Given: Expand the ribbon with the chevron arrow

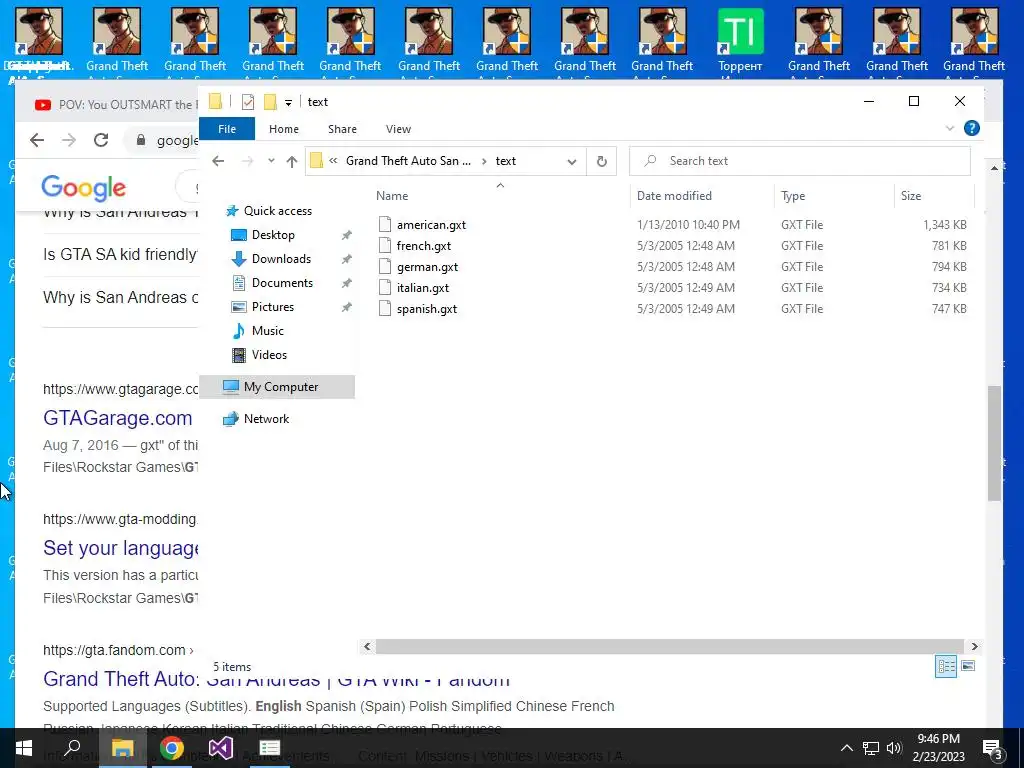Looking at the screenshot, I should (950, 128).
